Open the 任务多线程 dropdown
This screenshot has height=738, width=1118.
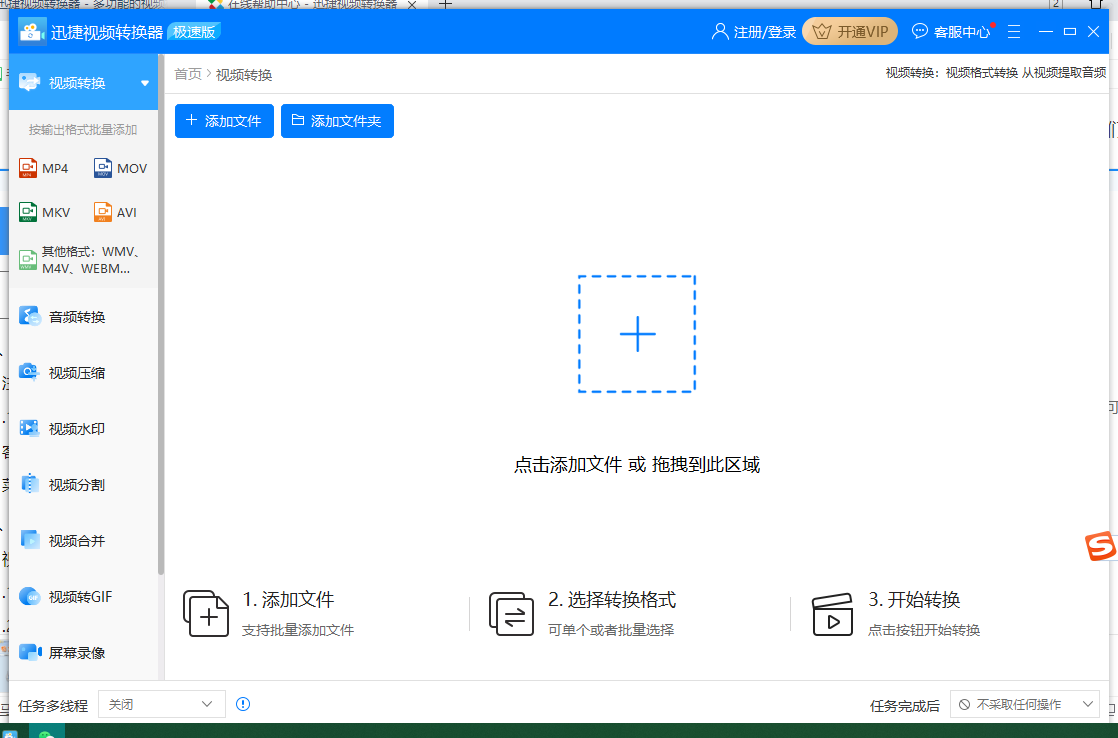161,704
